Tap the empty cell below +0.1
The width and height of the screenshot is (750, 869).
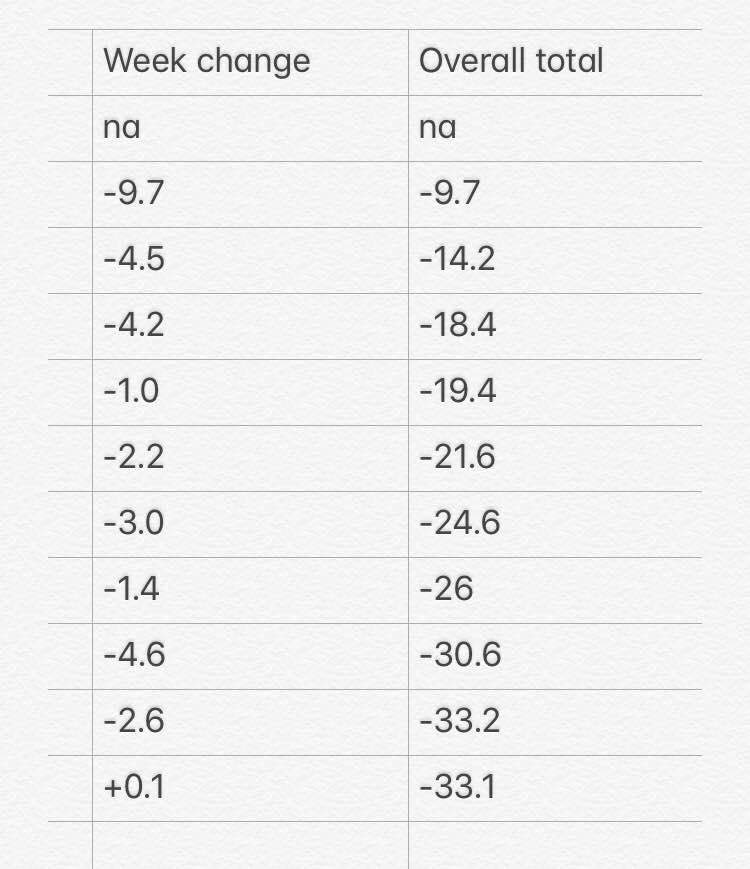(x=251, y=845)
